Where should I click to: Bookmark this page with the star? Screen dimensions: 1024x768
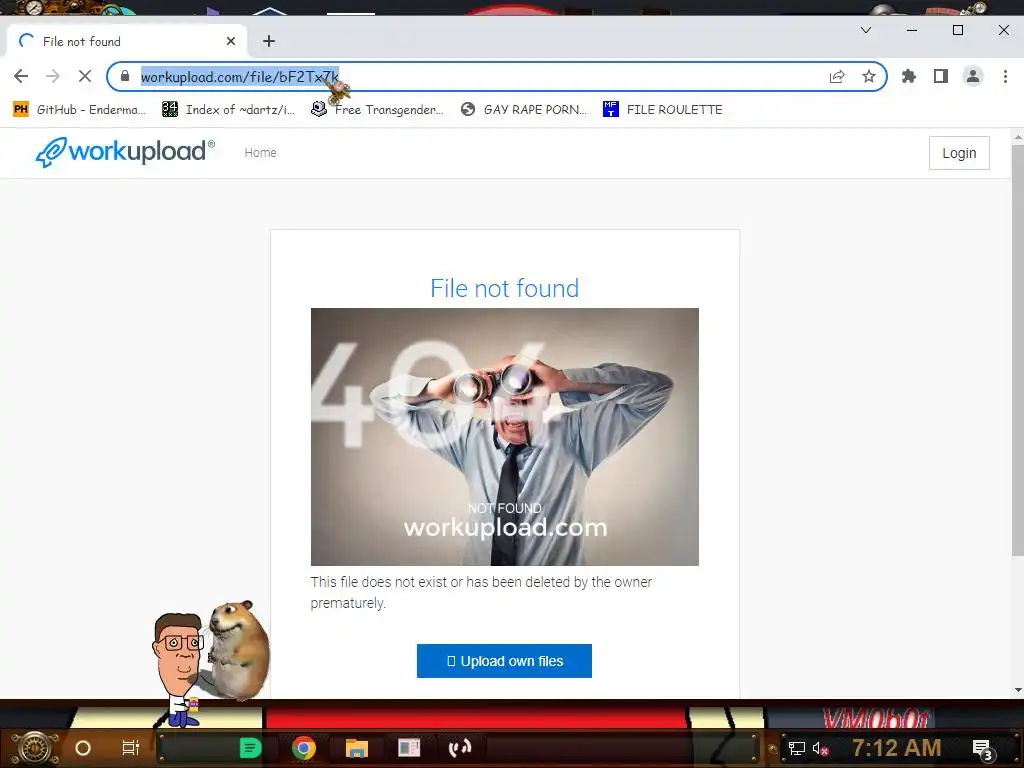click(869, 76)
